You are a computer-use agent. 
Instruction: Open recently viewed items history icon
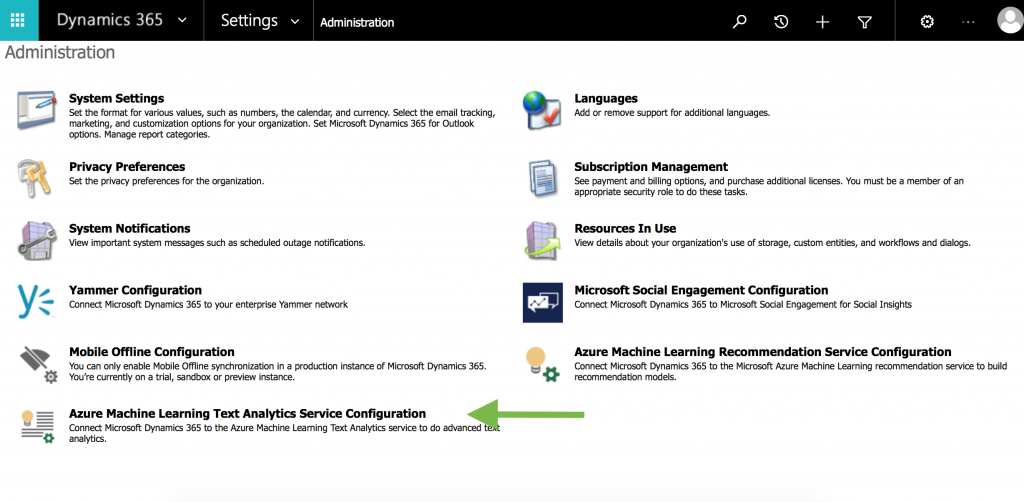pyautogui.click(x=781, y=21)
